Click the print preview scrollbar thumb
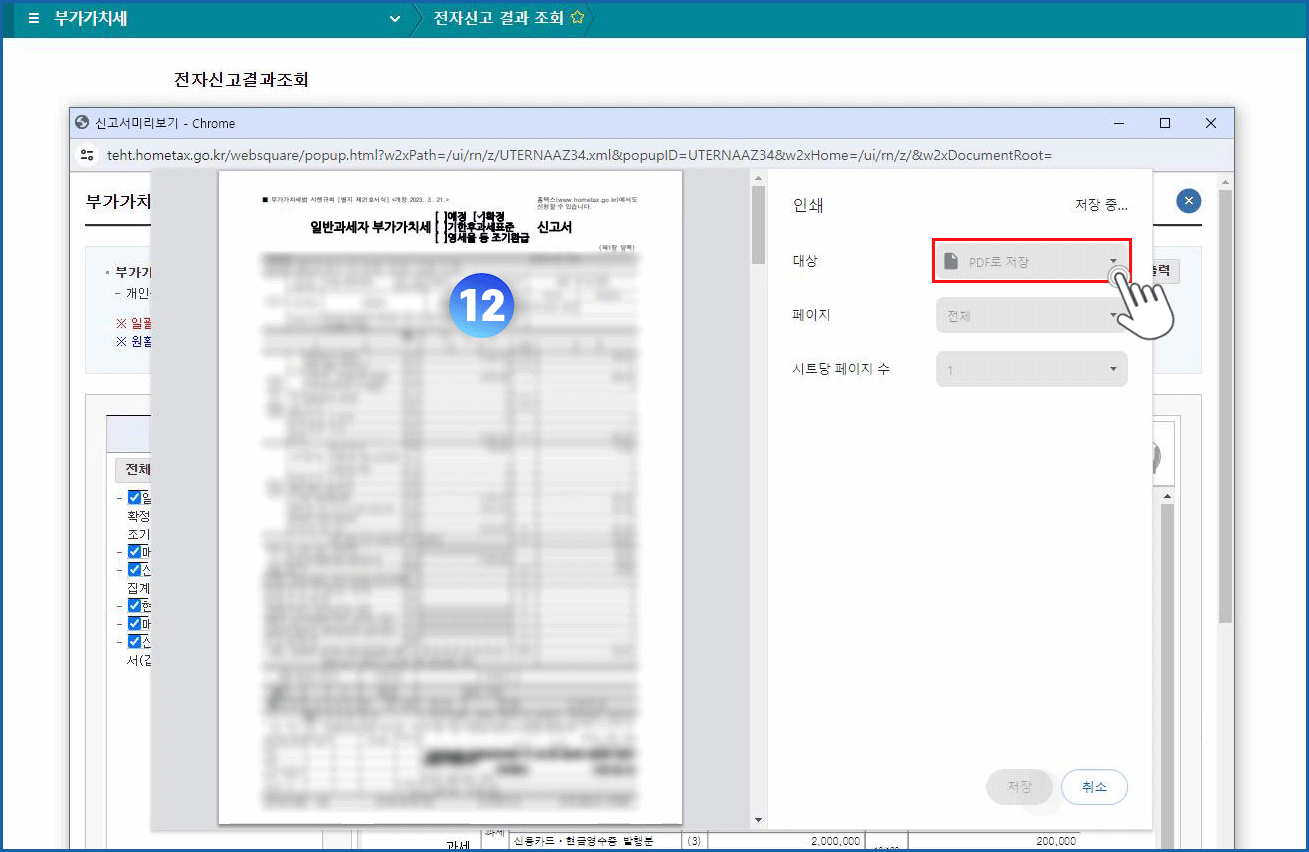Viewport: 1309px width, 852px height. [x=758, y=225]
